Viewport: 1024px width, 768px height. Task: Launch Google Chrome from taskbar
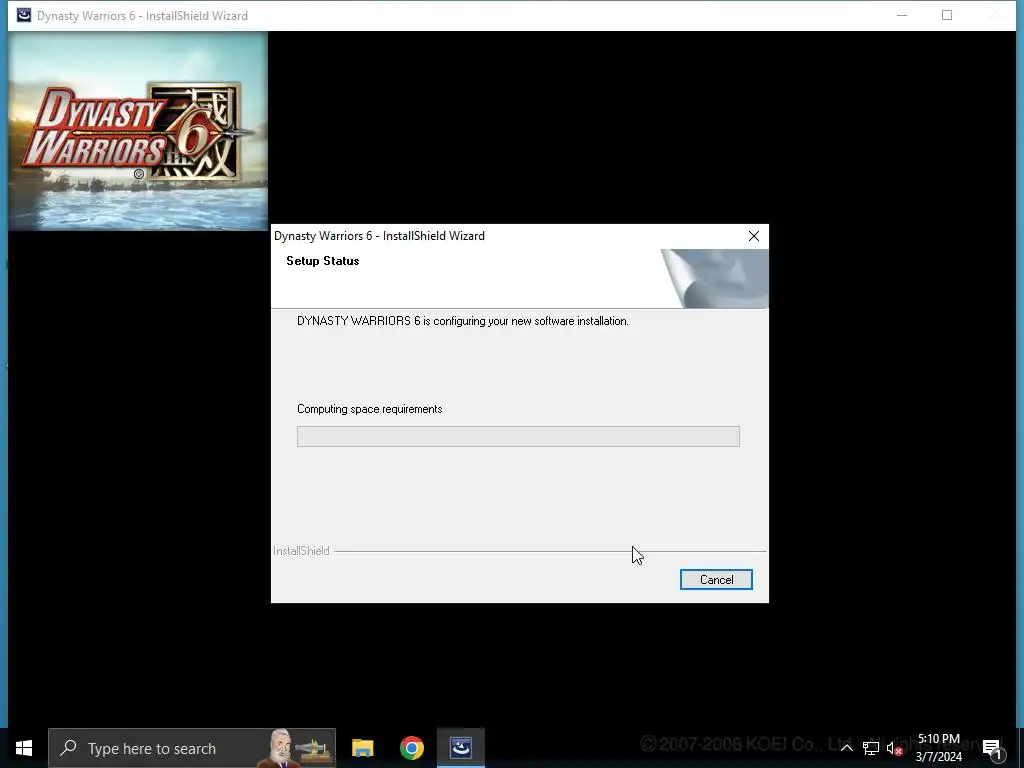[411, 748]
